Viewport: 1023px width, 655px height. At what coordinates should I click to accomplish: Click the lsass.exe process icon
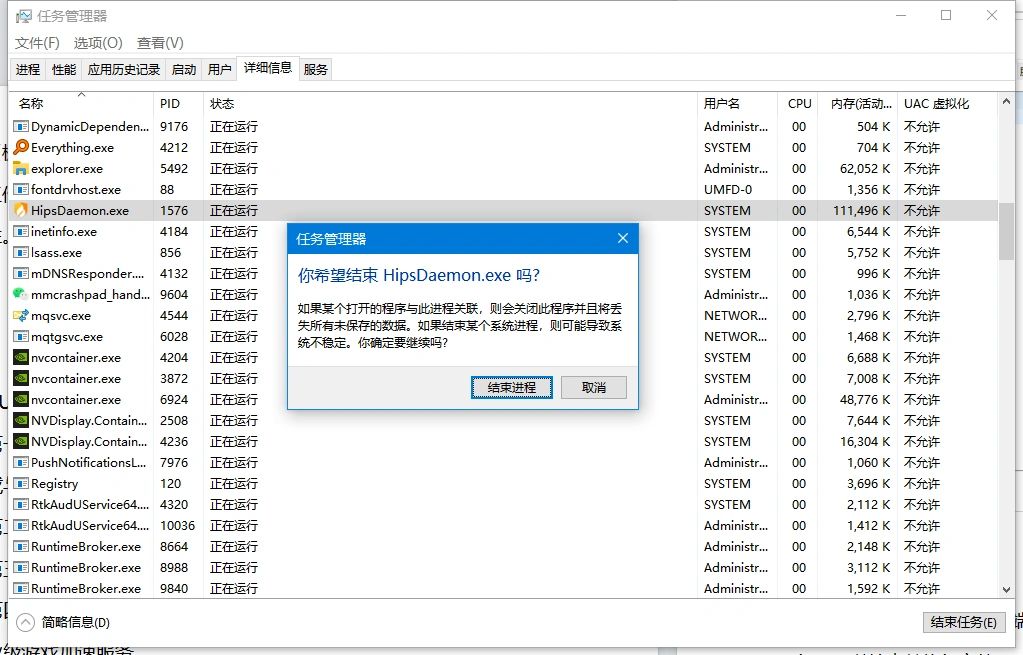click(22, 252)
